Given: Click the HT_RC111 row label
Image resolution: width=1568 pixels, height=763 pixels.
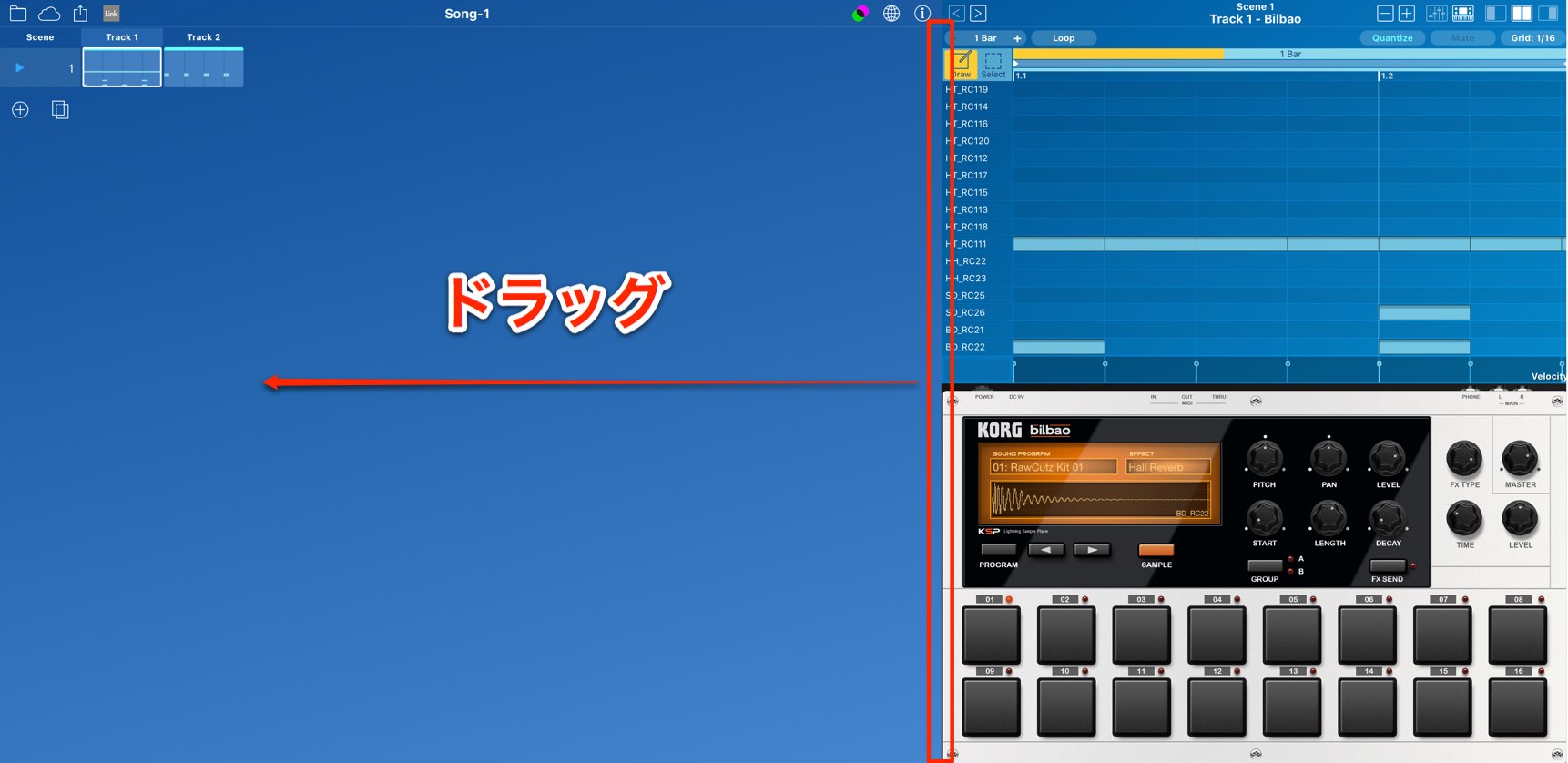Looking at the screenshot, I should point(967,244).
